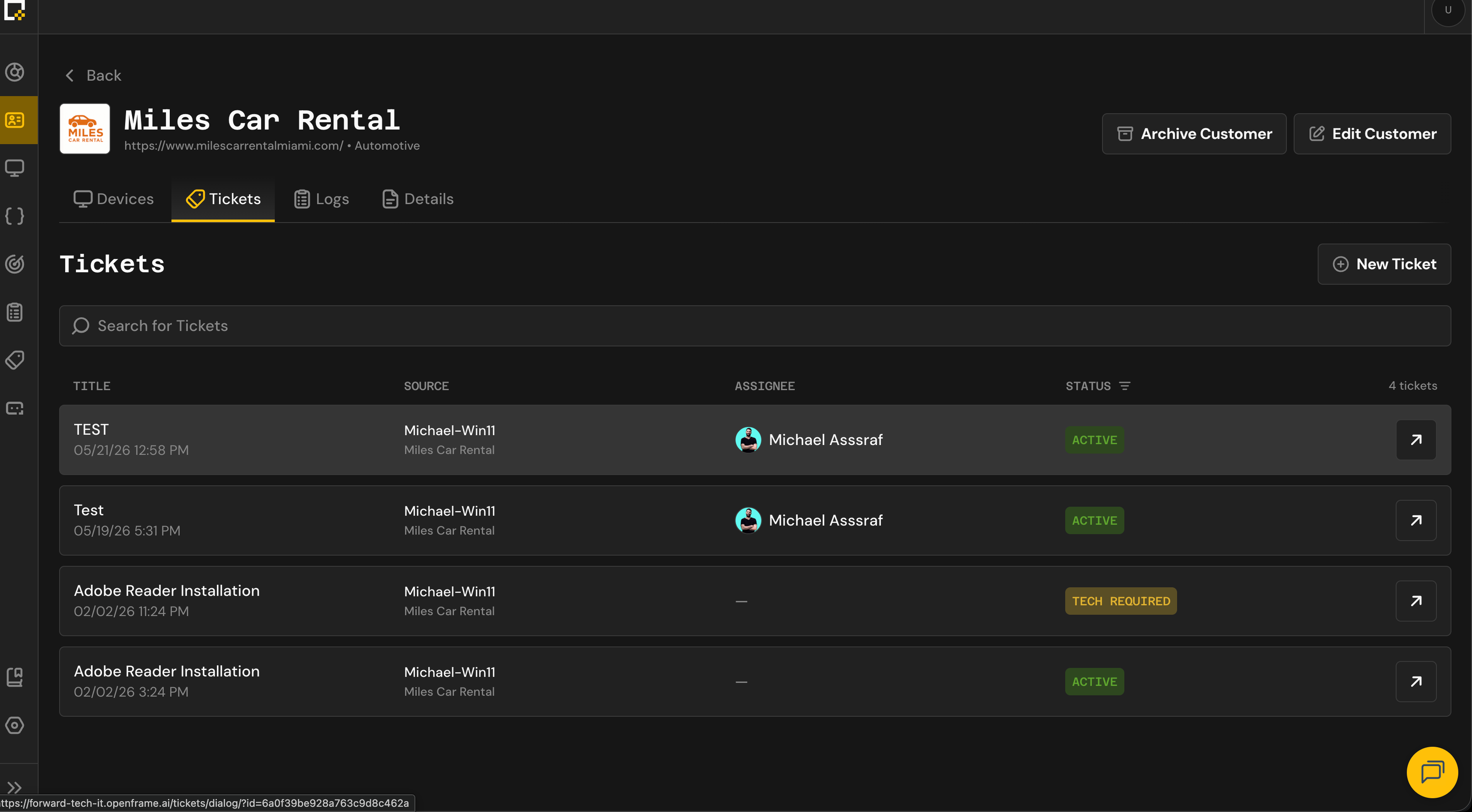Select the Tickets tab

click(x=223, y=199)
